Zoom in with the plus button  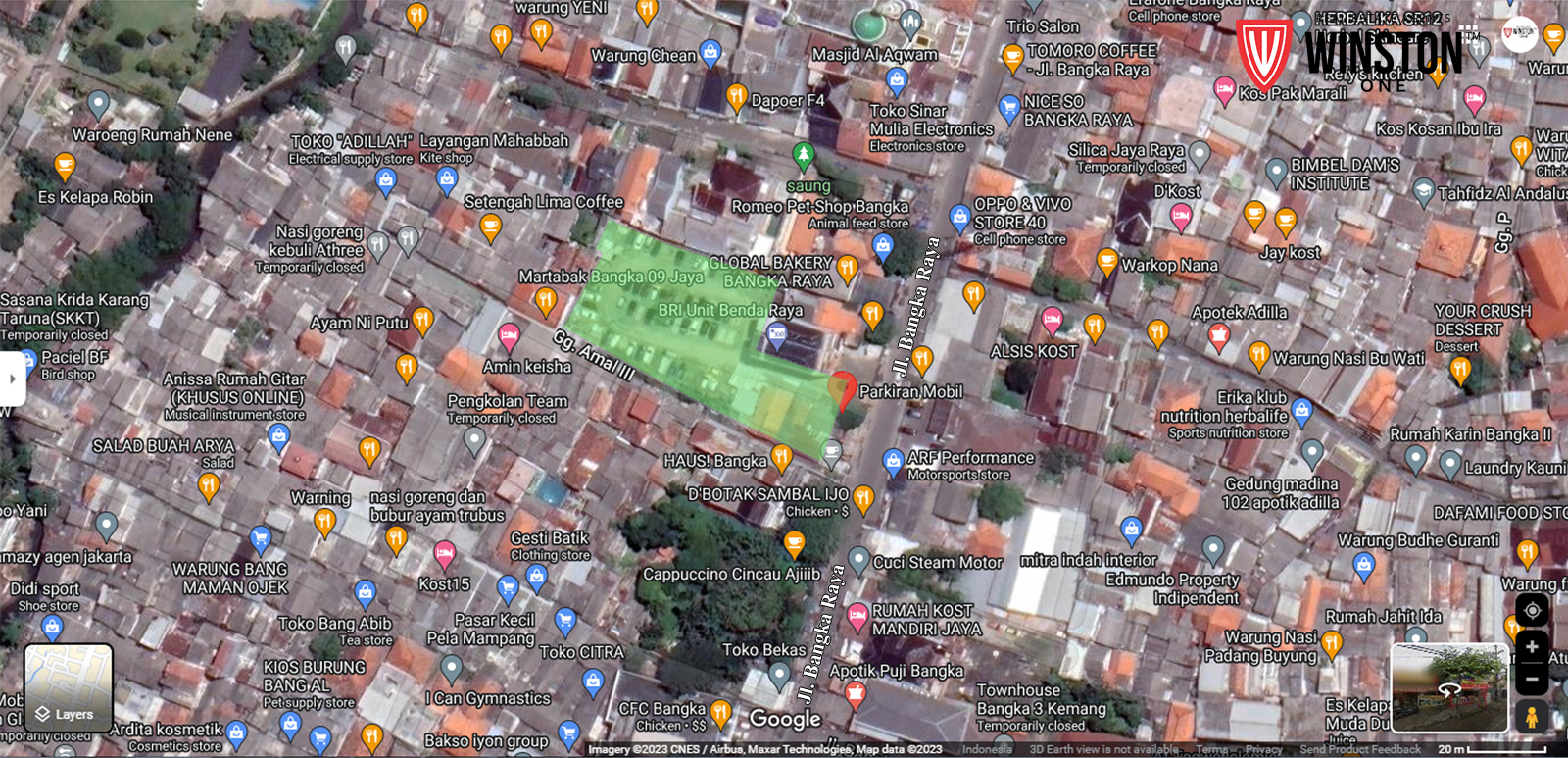coord(1532,647)
